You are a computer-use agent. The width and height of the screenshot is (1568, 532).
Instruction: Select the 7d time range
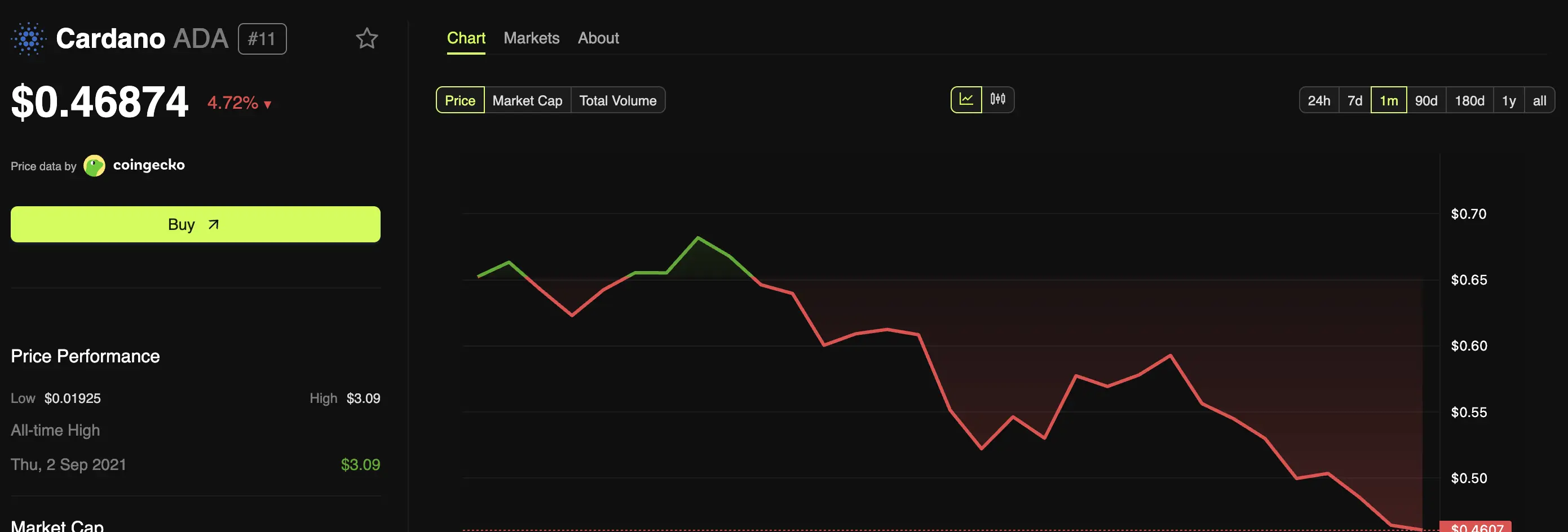(x=1355, y=100)
